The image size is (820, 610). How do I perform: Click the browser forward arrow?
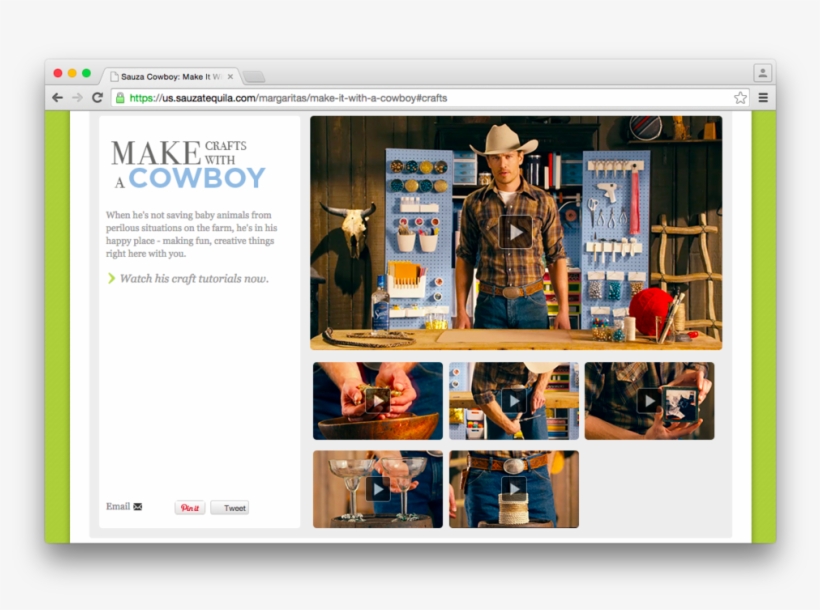pos(77,98)
